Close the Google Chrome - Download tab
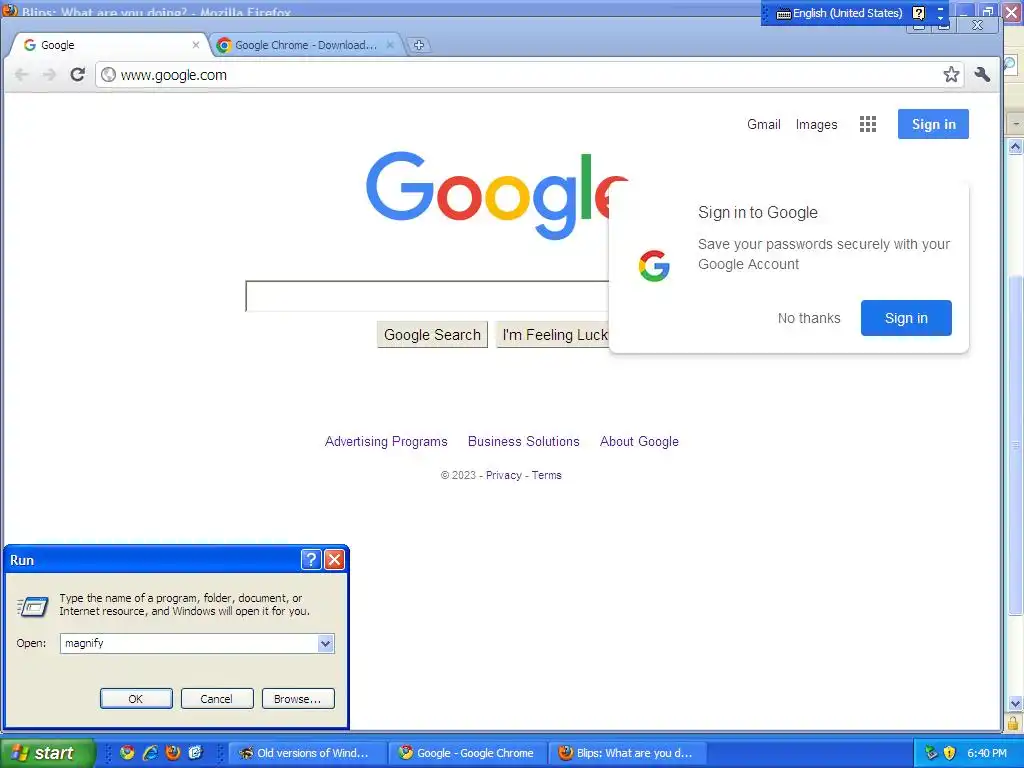 [x=390, y=45]
